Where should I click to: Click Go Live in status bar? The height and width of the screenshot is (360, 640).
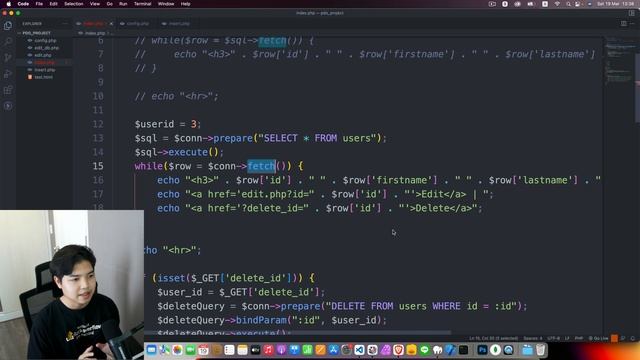[598, 338]
